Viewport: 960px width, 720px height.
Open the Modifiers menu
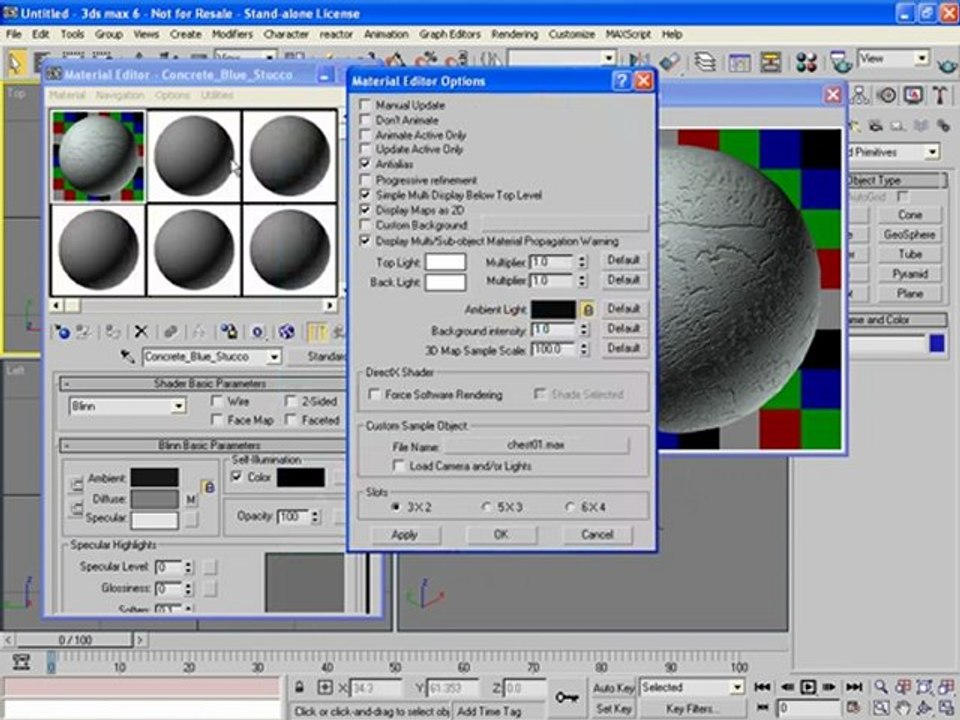point(232,34)
